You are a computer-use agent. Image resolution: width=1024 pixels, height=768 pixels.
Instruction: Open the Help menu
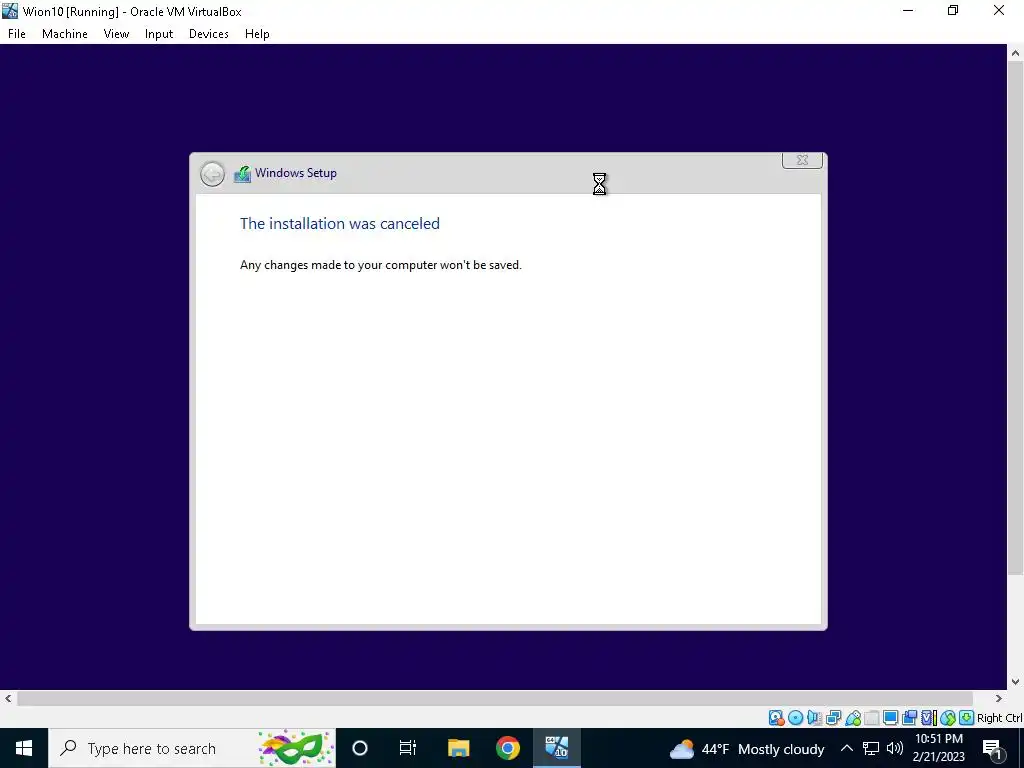coord(257,34)
